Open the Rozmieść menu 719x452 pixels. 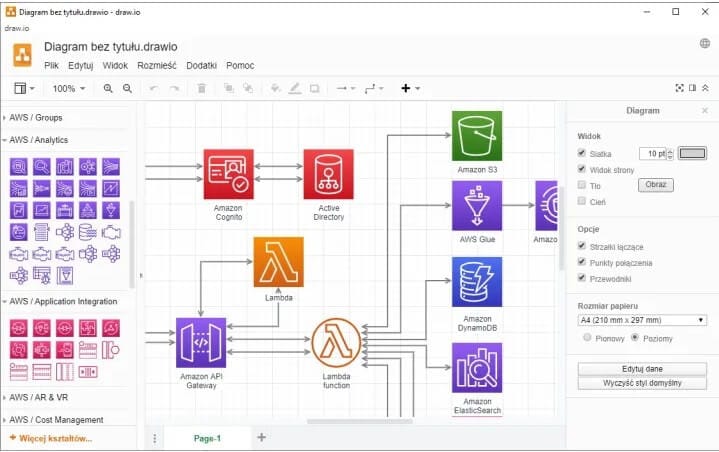tap(157, 66)
